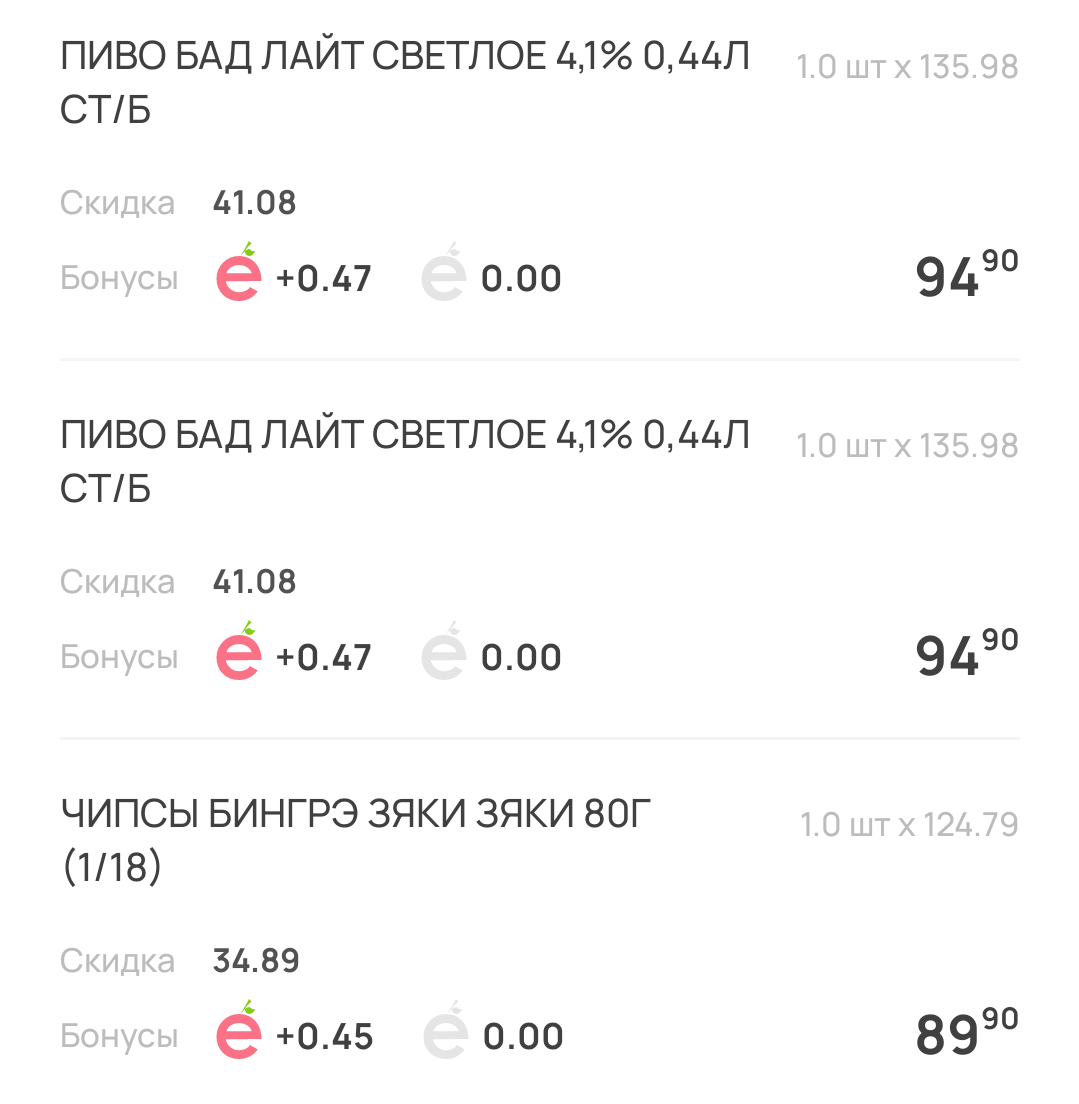Open the ЧИПСЫ БИНГРЭ ЗЯКИ ЗЯКИ item title
The image size is (1079, 1104).
pyautogui.click(x=356, y=841)
